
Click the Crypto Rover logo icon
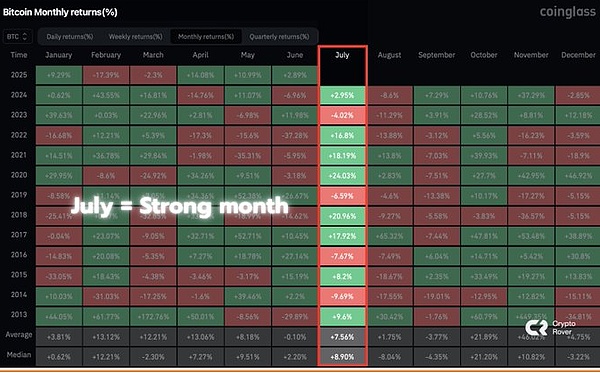[x=536, y=328]
